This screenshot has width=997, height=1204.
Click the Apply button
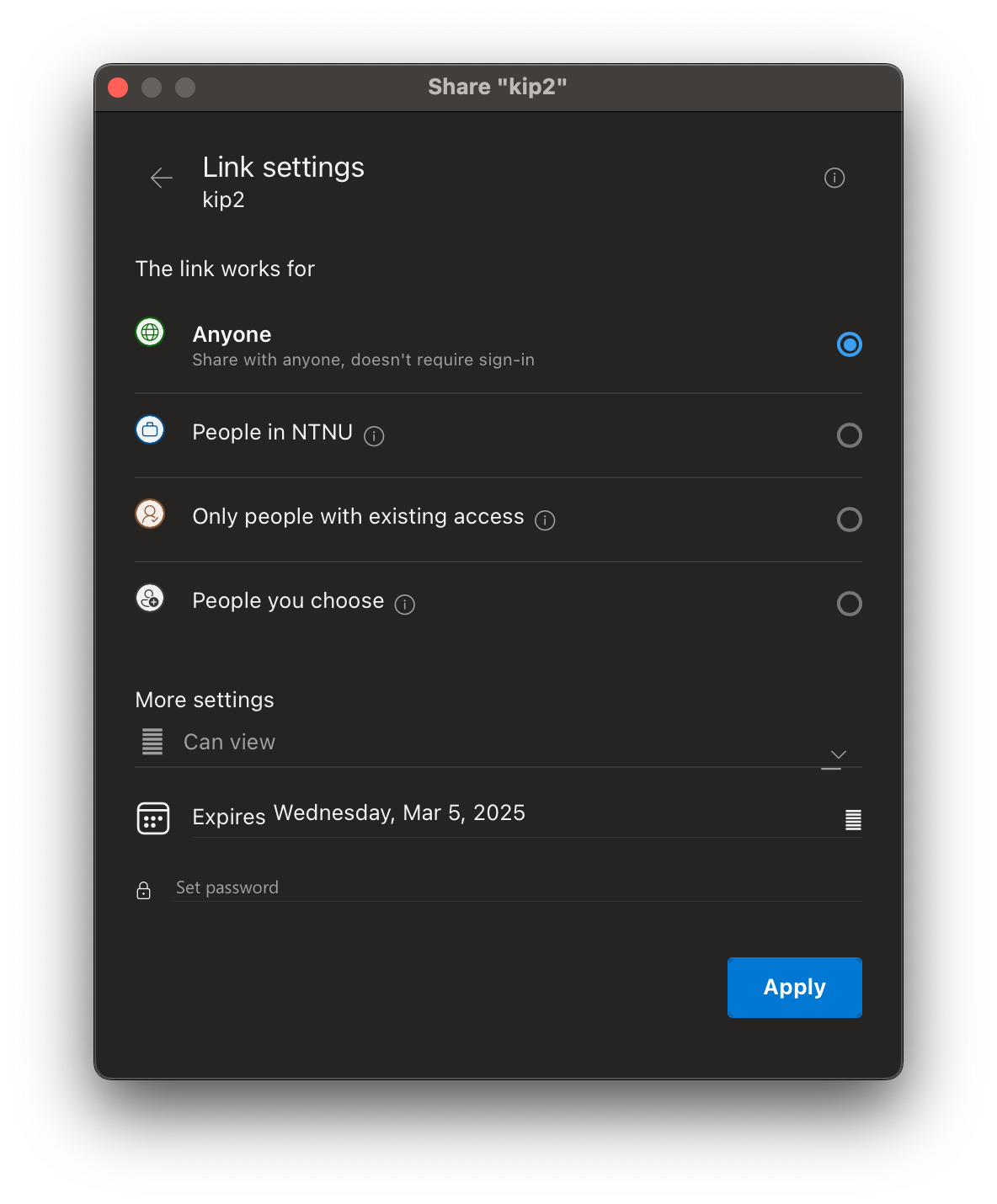coord(794,987)
